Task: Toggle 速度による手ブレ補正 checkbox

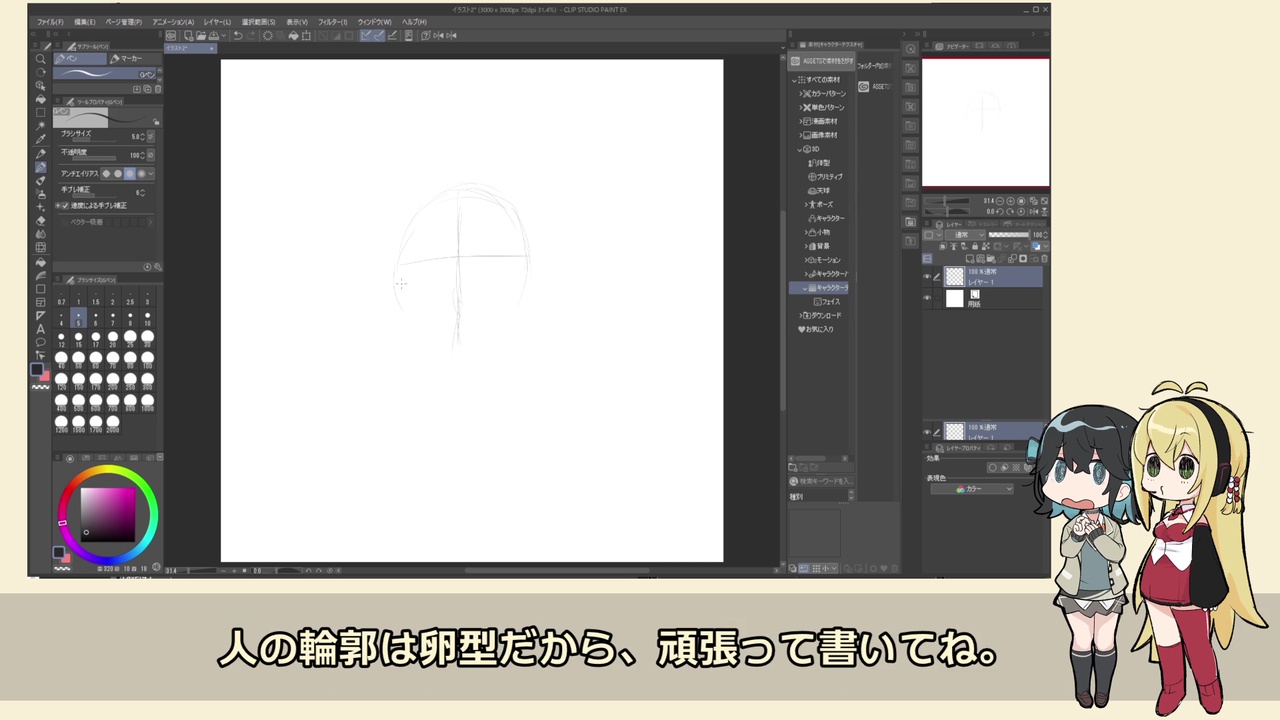Action: pos(63,205)
